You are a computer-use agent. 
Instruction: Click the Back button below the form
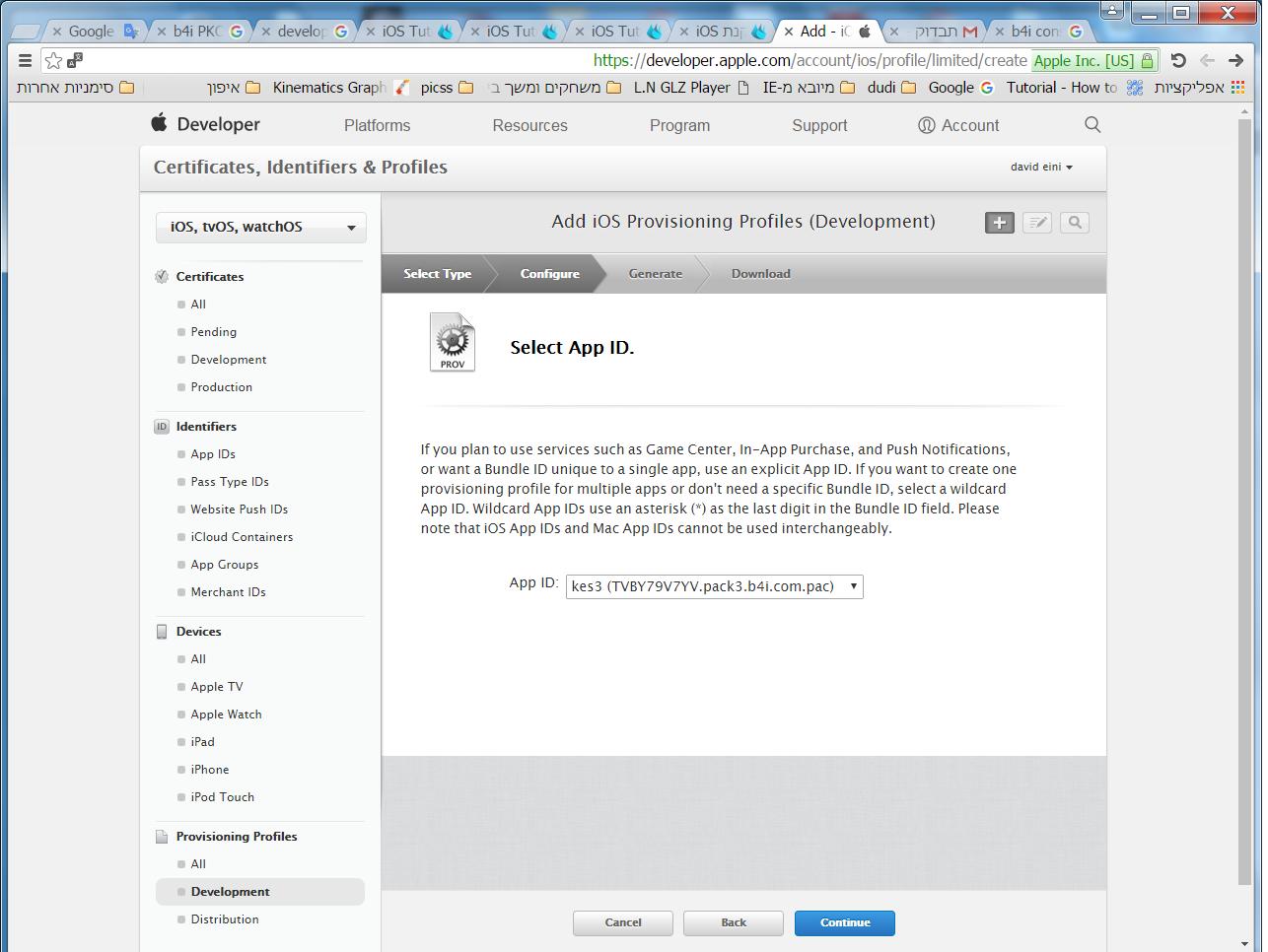(x=734, y=923)
